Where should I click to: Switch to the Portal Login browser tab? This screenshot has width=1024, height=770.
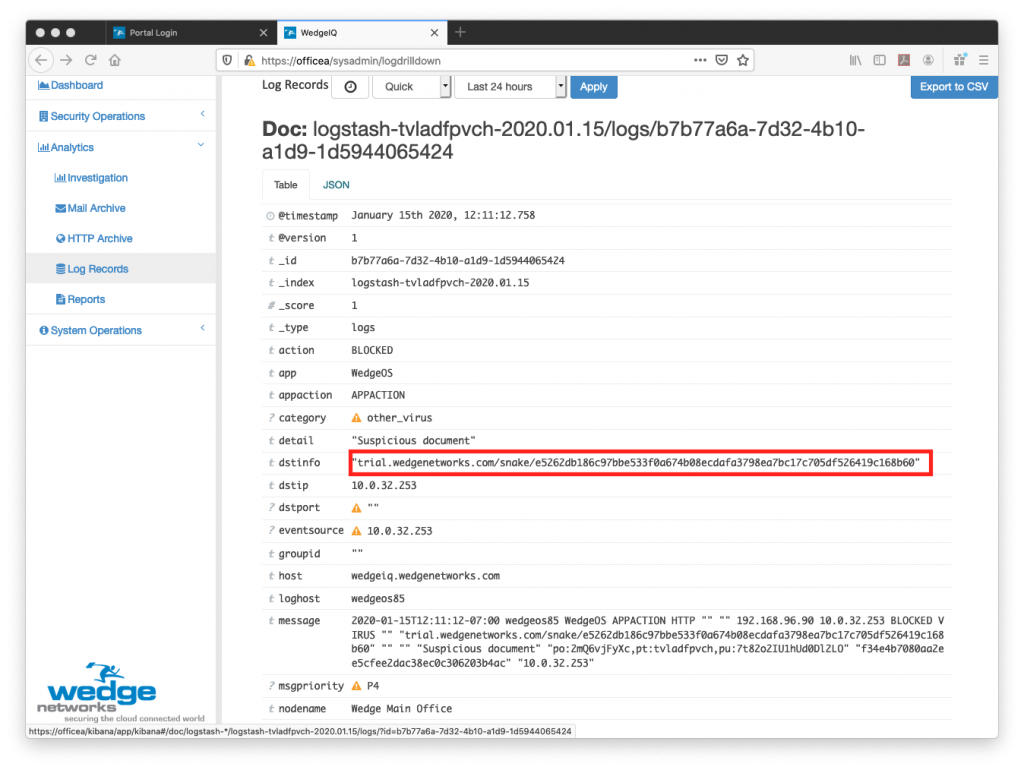pos(190,33)
